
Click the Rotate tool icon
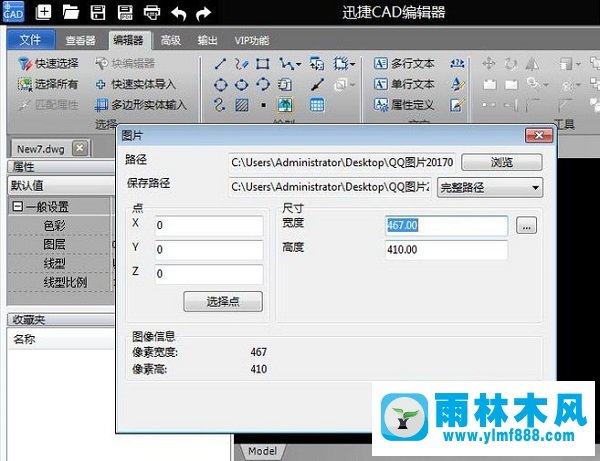510,64
